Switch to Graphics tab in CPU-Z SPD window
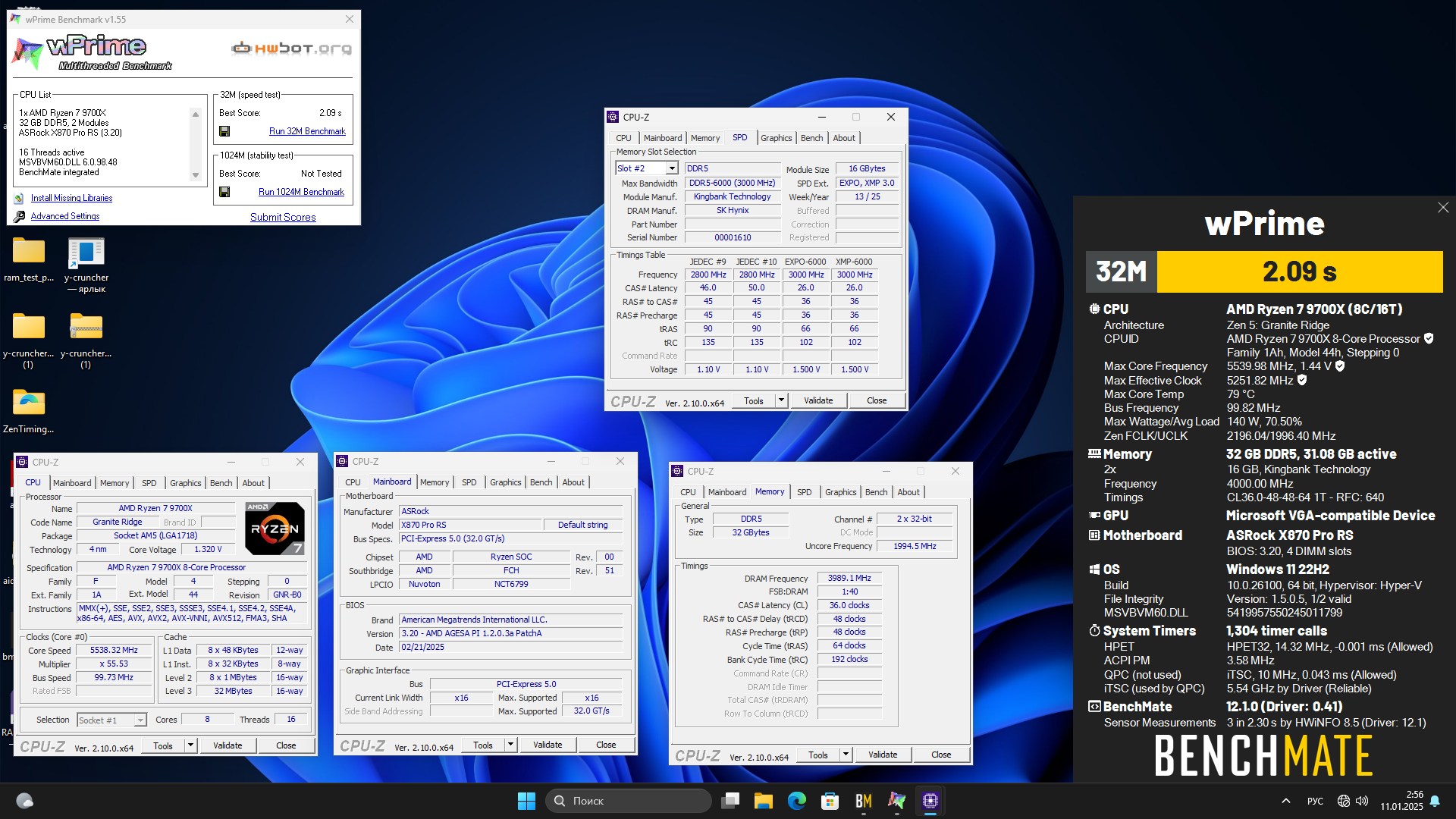 [776, 138]
